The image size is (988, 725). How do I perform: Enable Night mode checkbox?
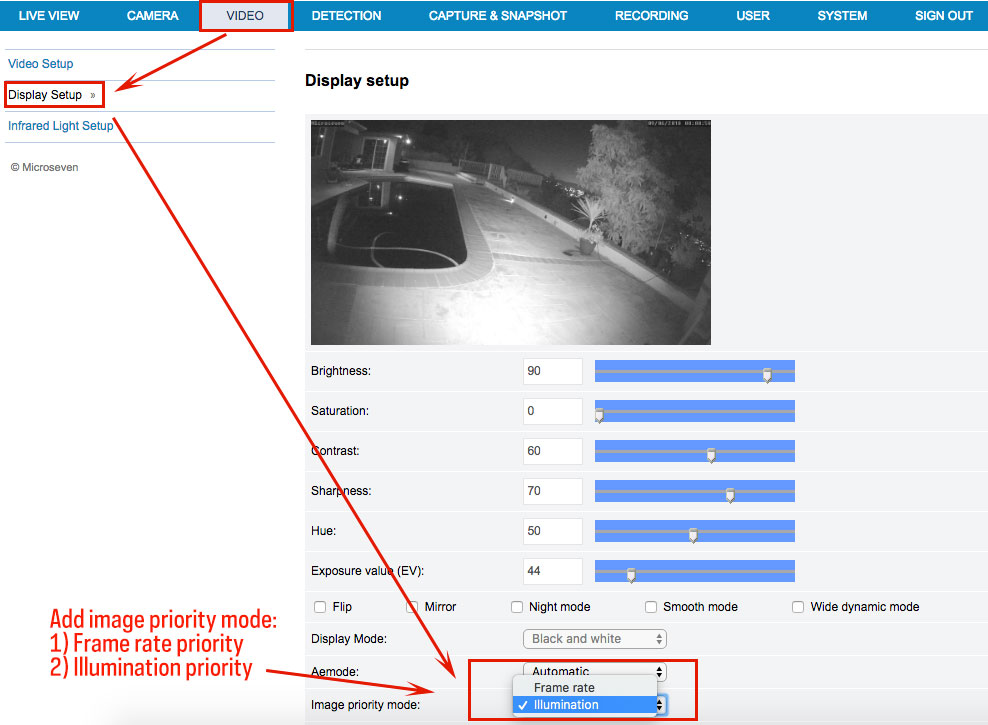click(517, 607)
